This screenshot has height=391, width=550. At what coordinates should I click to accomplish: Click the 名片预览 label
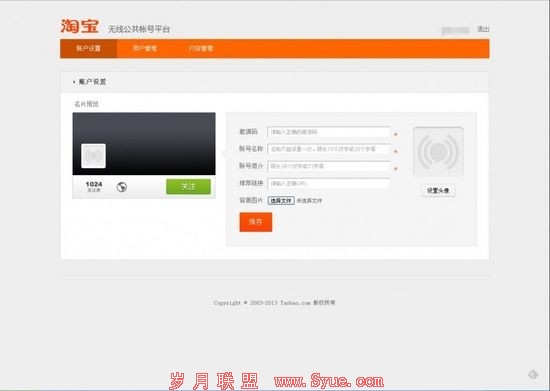click(x=86, y=104)
